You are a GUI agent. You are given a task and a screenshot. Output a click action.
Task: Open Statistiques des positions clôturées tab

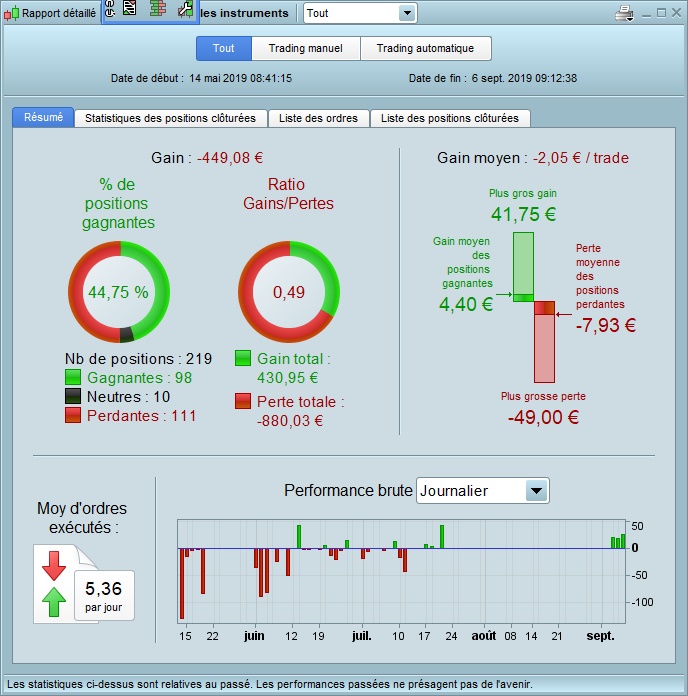tap(170, 119)
